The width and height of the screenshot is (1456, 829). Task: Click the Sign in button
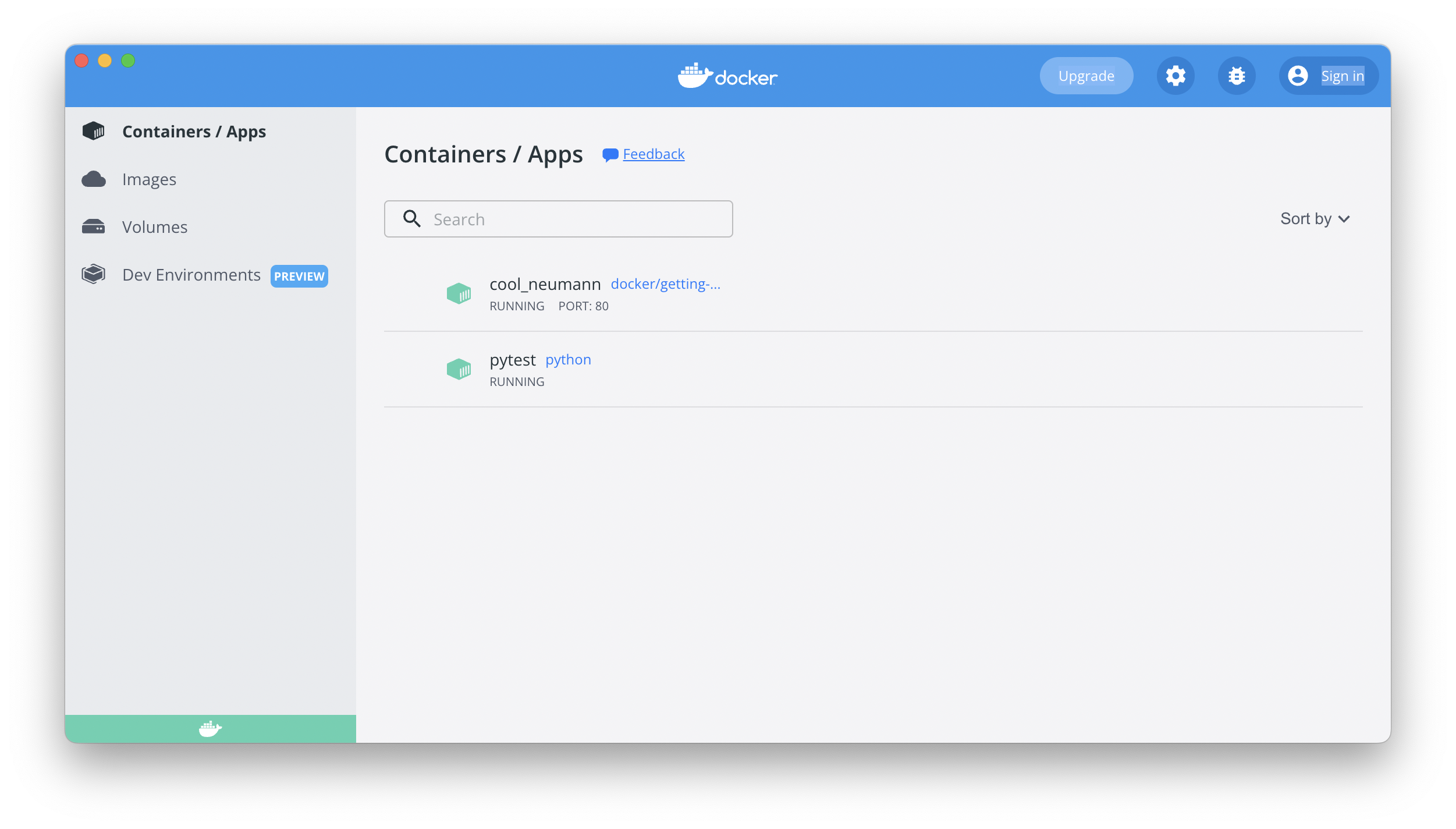1329,76
